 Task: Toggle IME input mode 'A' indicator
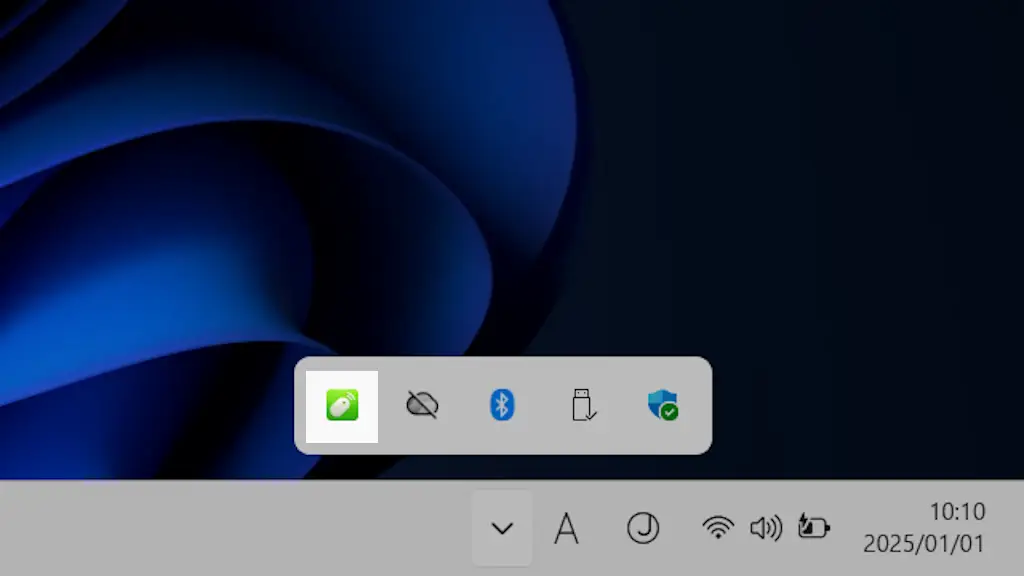click(566, 528)
